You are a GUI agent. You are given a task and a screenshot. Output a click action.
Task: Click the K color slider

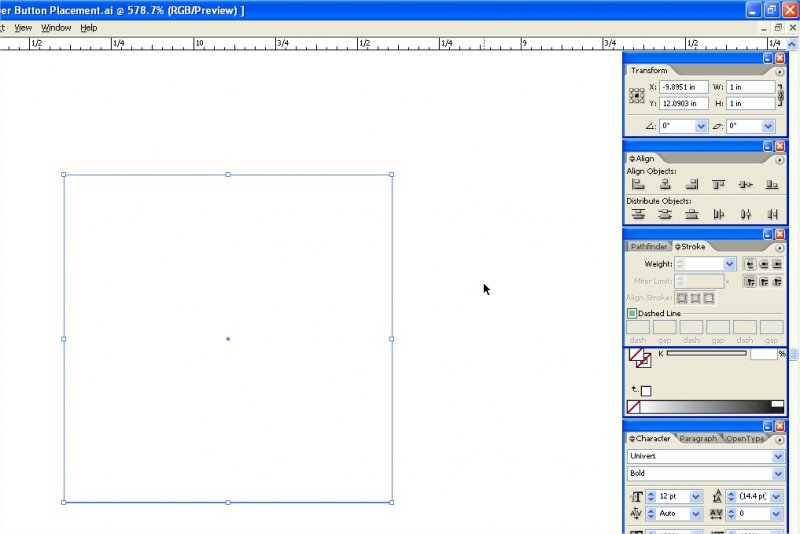707,353
